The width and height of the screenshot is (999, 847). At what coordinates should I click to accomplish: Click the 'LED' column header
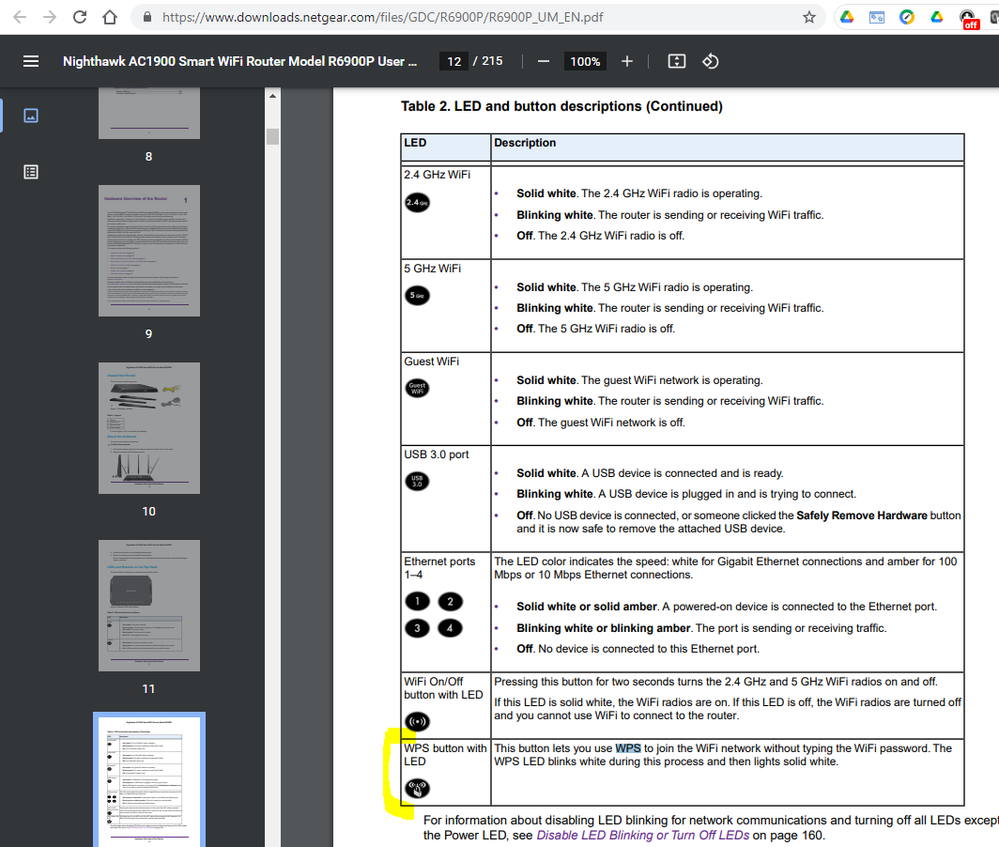point(415,143)
